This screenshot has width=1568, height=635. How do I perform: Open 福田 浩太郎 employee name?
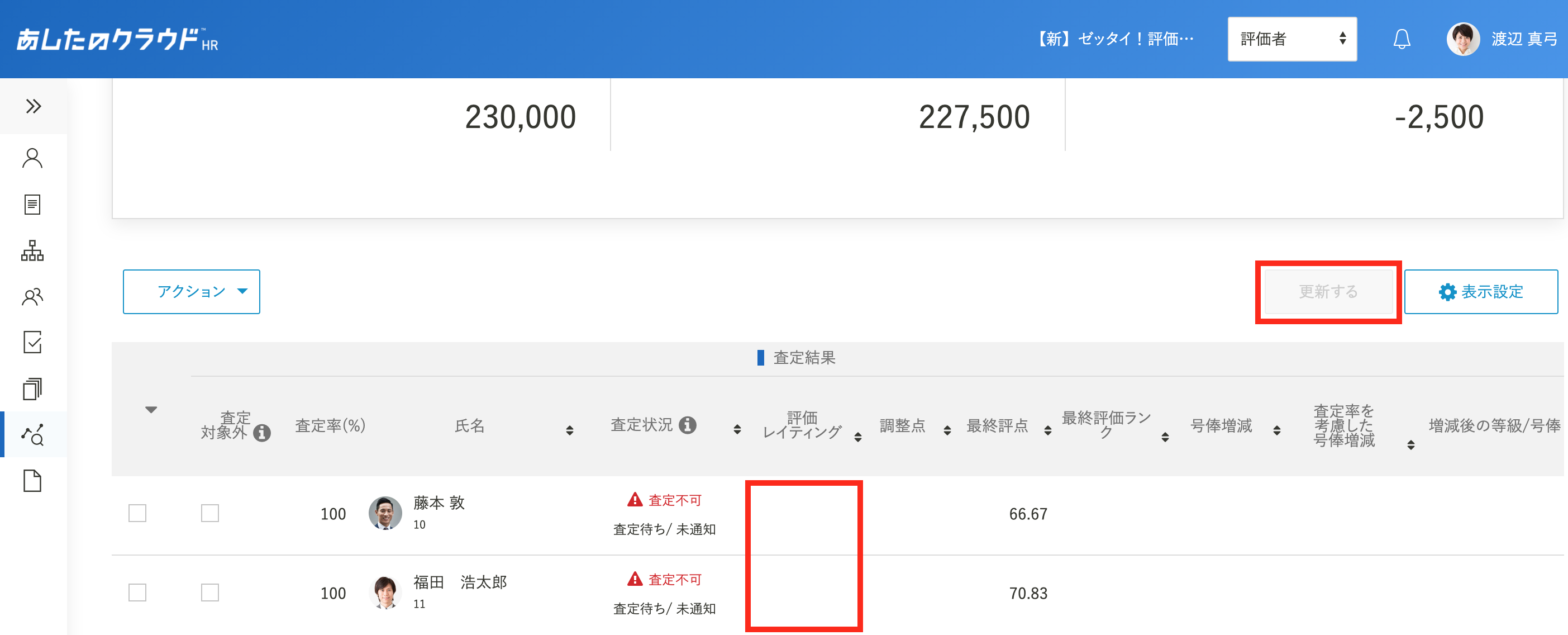pos(460,582)
